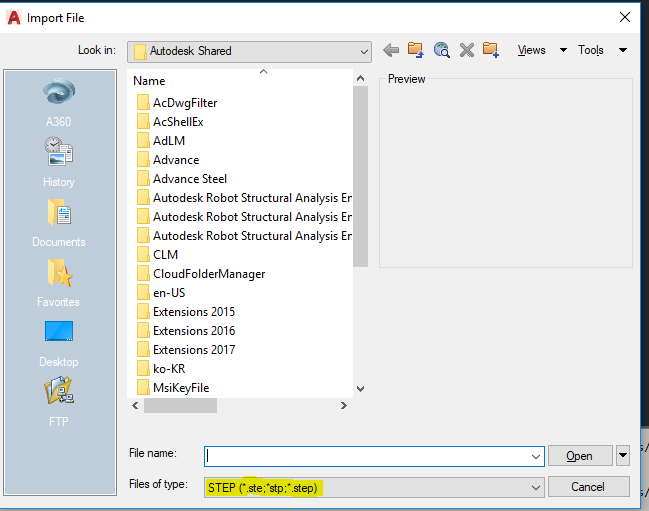This screenshot has height=511, width=649.
Task: Open the Documents shortcut
Action: click(x=59, y=223)
